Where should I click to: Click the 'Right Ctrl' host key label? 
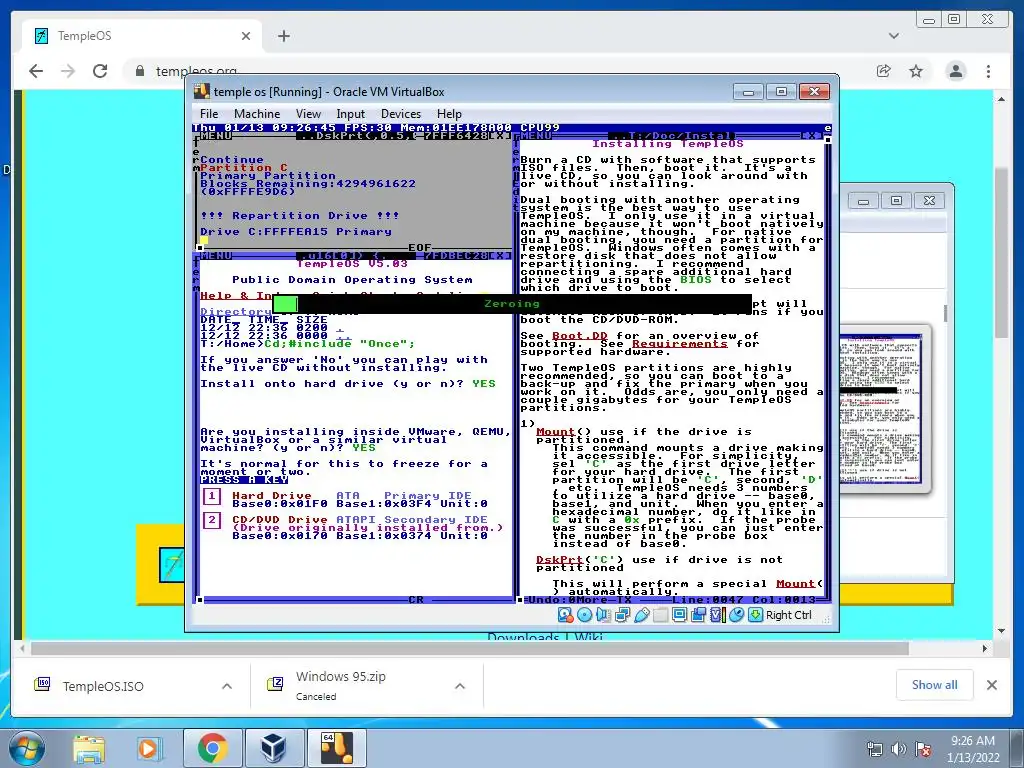pyautogui.click(x=789, y=615)
